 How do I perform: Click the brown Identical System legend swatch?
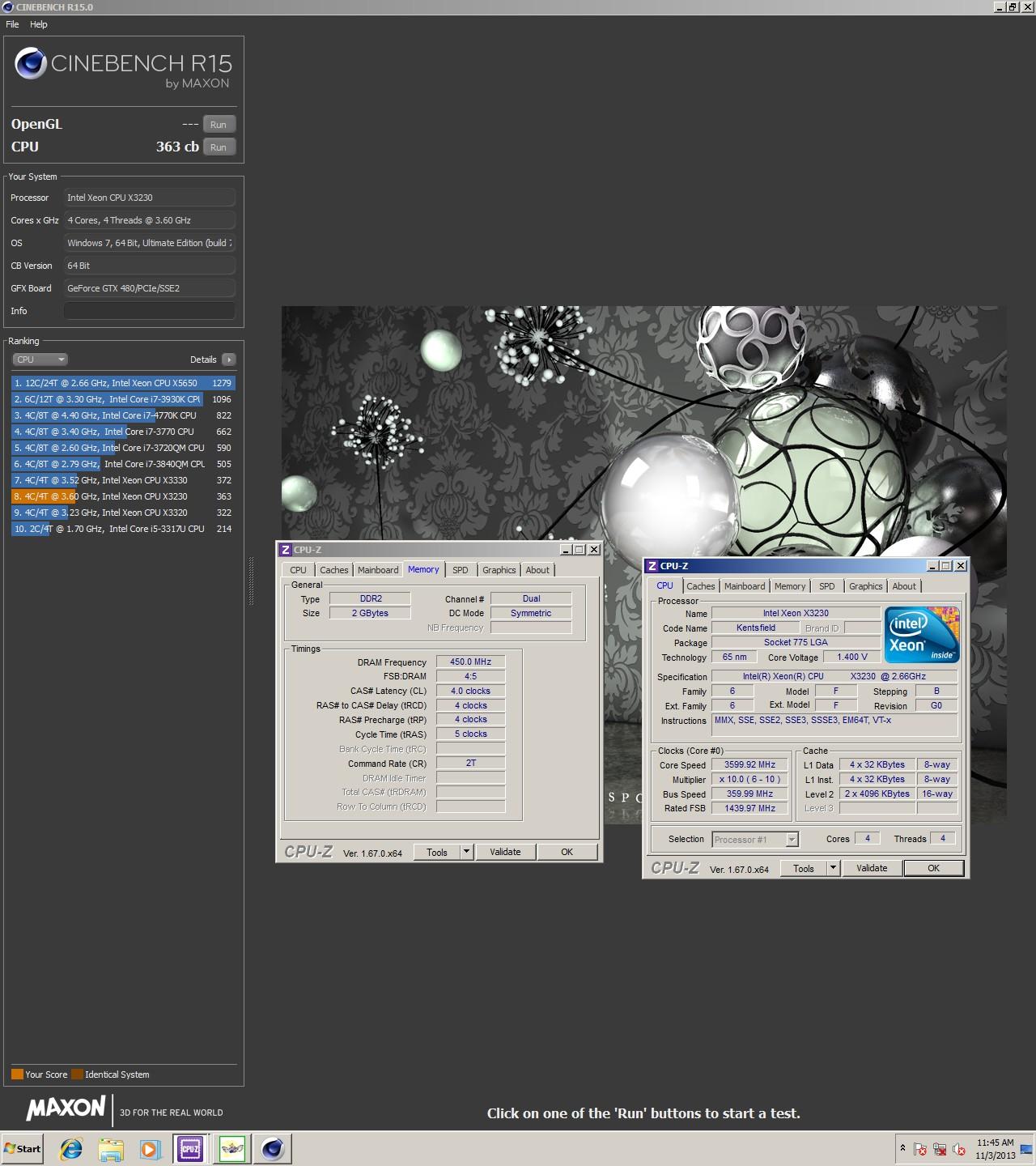click(77, 1075)
